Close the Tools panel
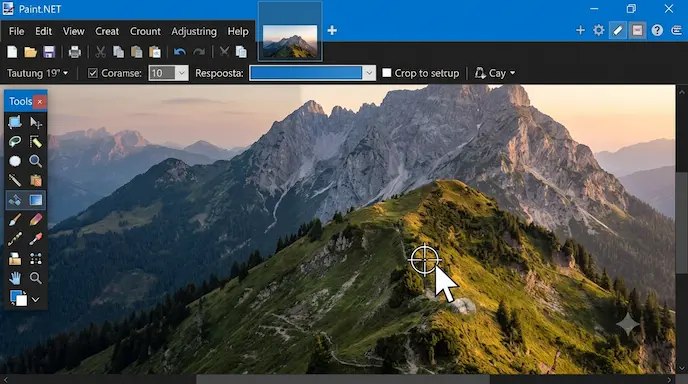The width and height of the screenshot is (688, 384). (40, 102)
